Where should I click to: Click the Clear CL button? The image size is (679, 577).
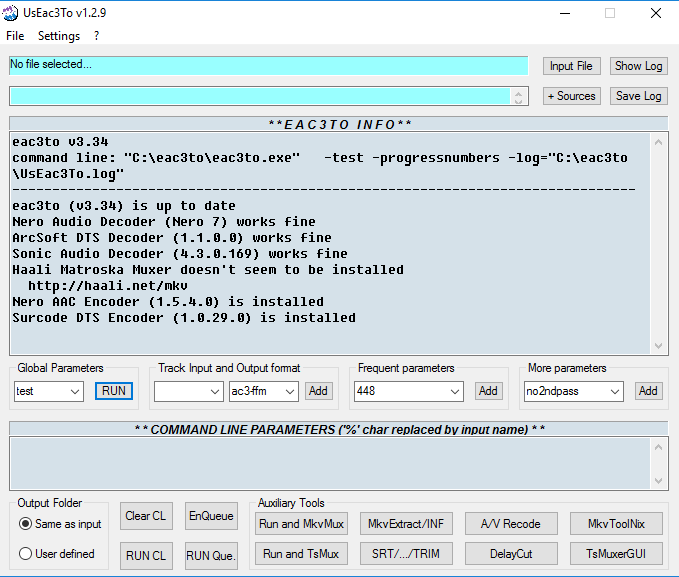146,516
